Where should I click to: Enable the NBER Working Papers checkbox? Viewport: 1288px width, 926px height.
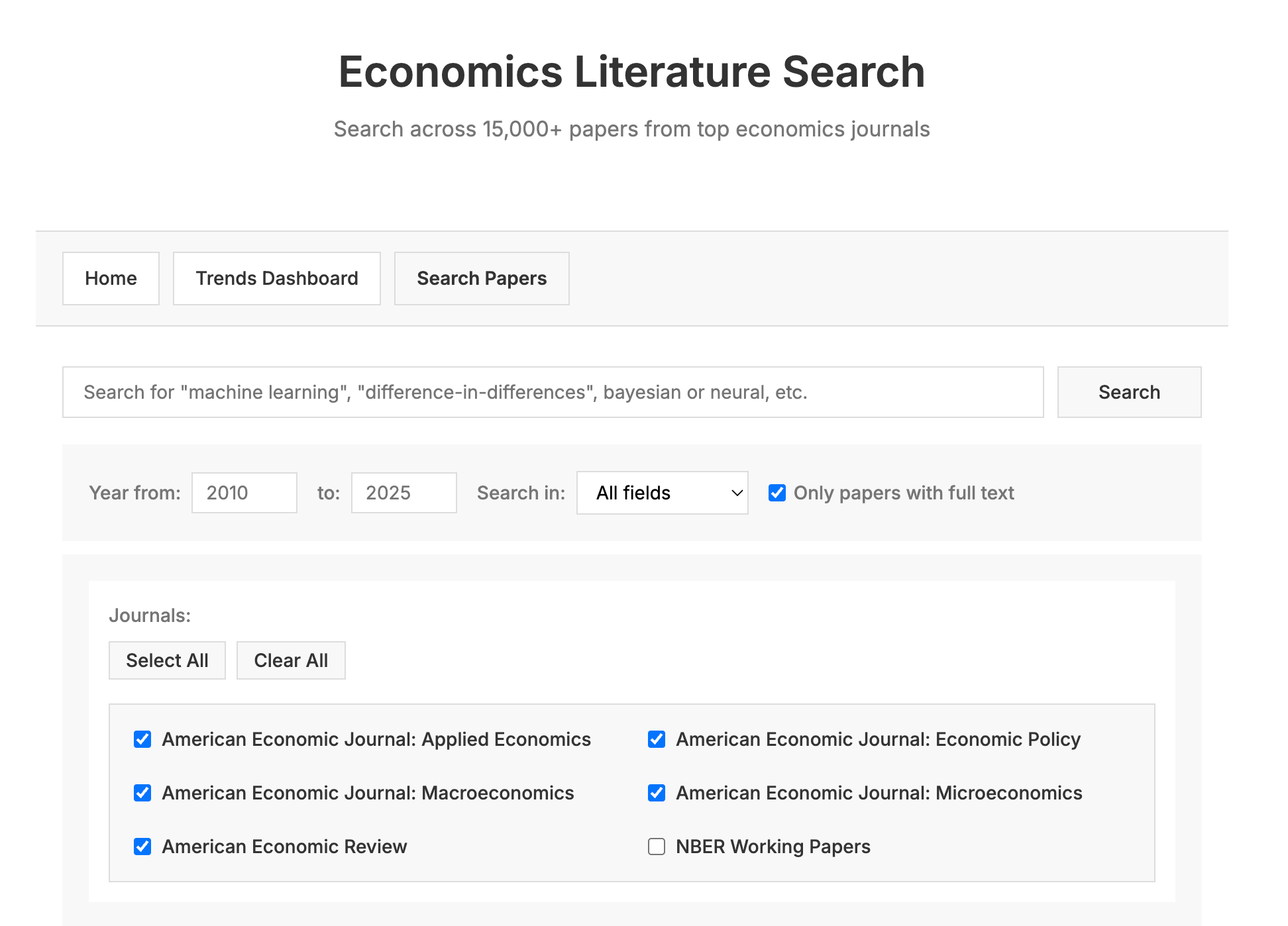coord(656,847)
